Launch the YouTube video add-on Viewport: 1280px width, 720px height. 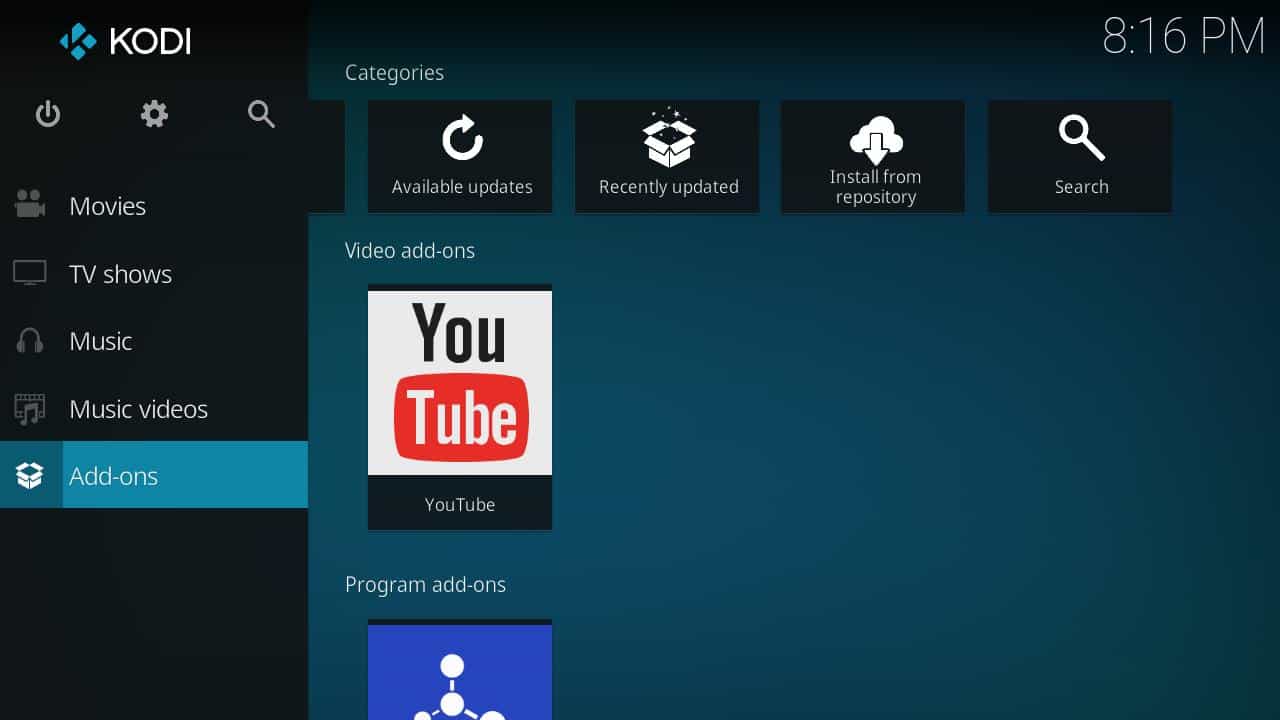click(x=460, y=407)
